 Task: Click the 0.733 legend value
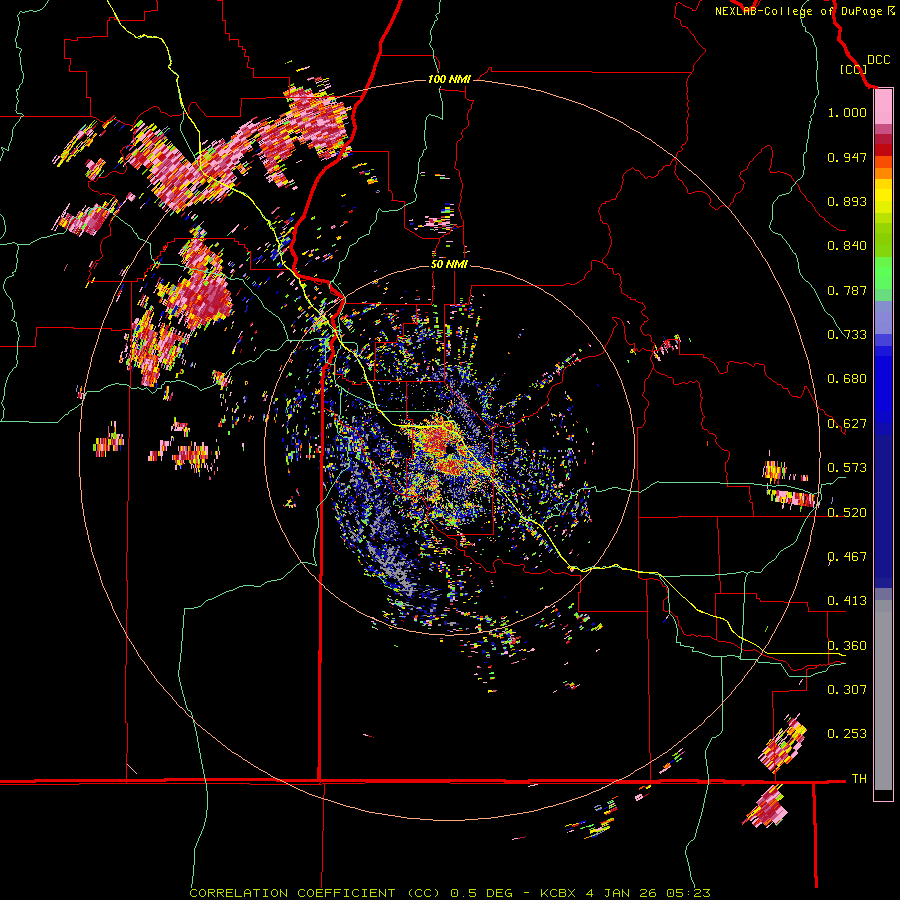click(x=847, y=335)
